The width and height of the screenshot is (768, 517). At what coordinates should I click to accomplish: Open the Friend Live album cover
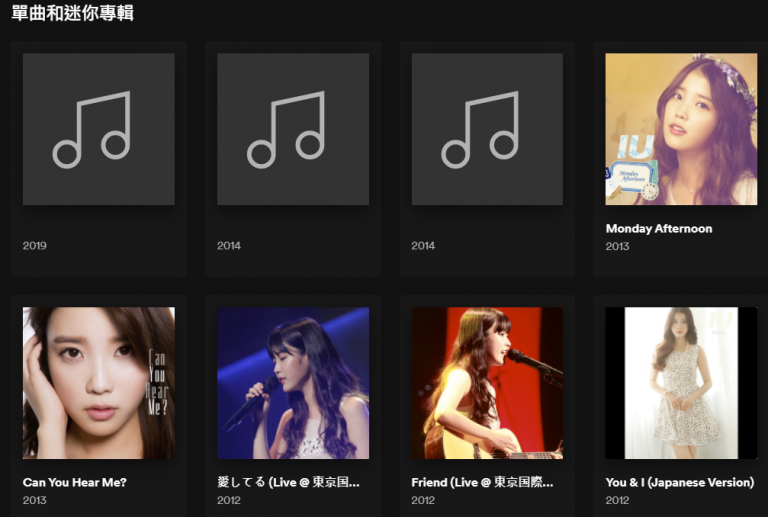click(487, 383)
